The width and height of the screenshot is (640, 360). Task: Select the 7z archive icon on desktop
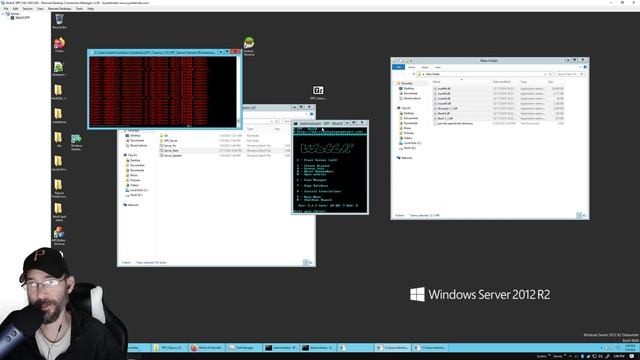(318, 92)
